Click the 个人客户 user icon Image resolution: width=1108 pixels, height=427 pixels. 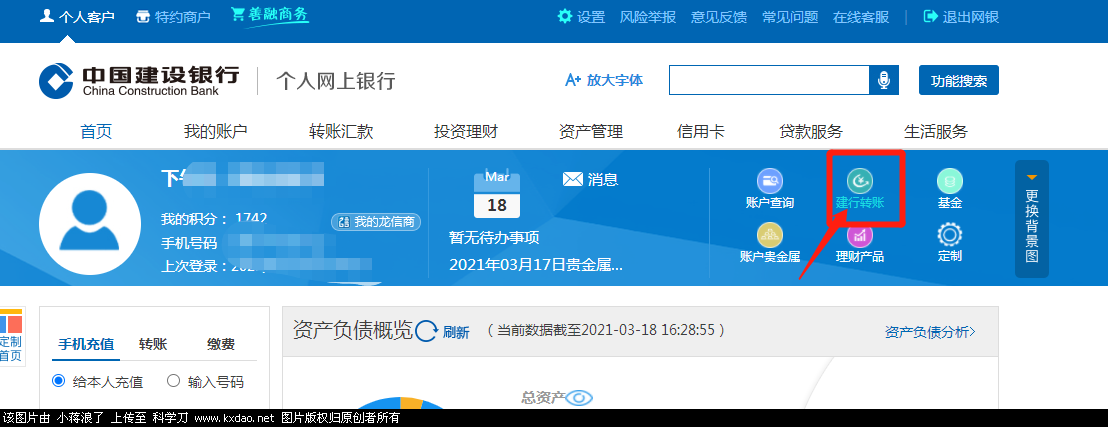47,16
